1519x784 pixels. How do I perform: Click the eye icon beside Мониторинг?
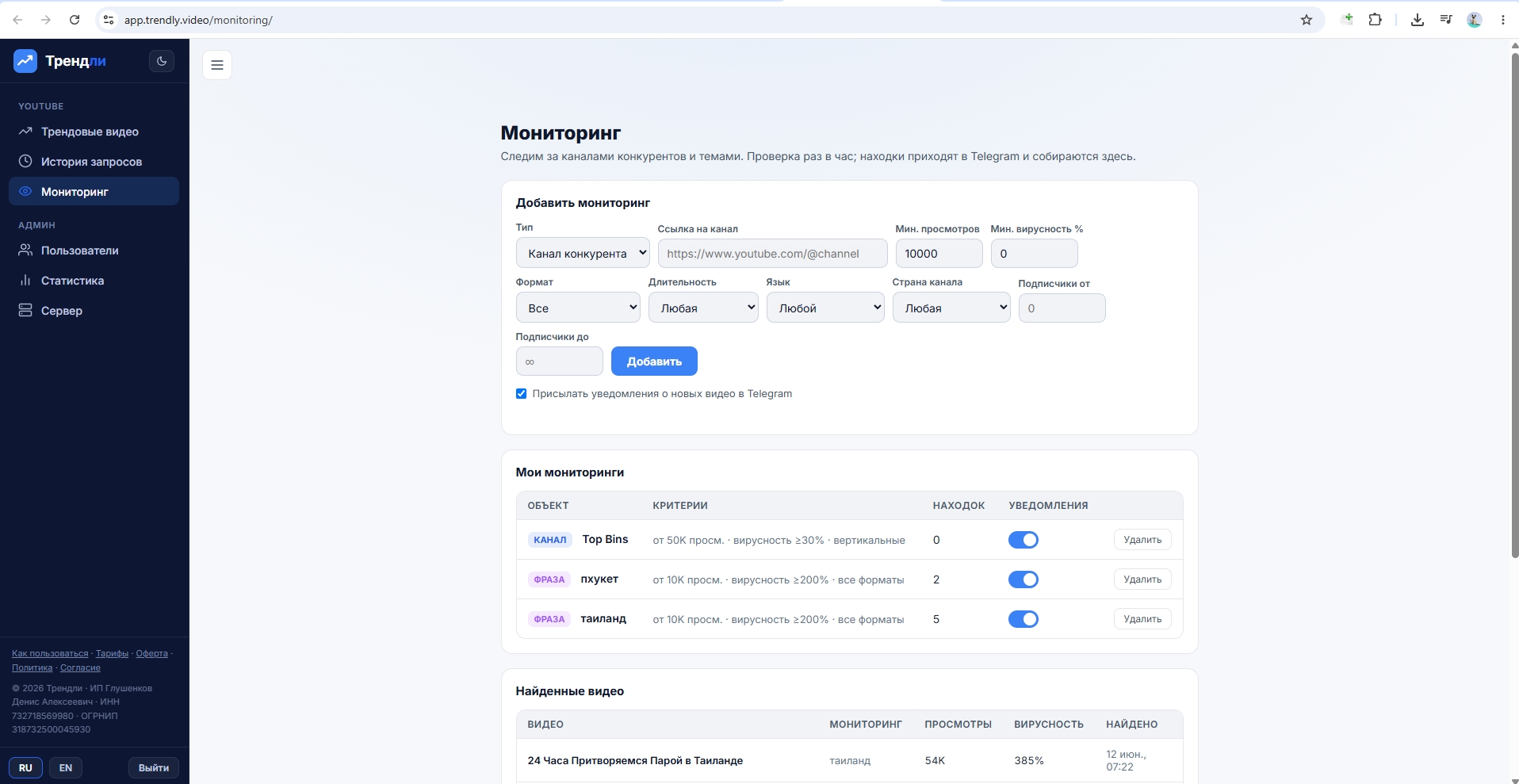(25, 192)
